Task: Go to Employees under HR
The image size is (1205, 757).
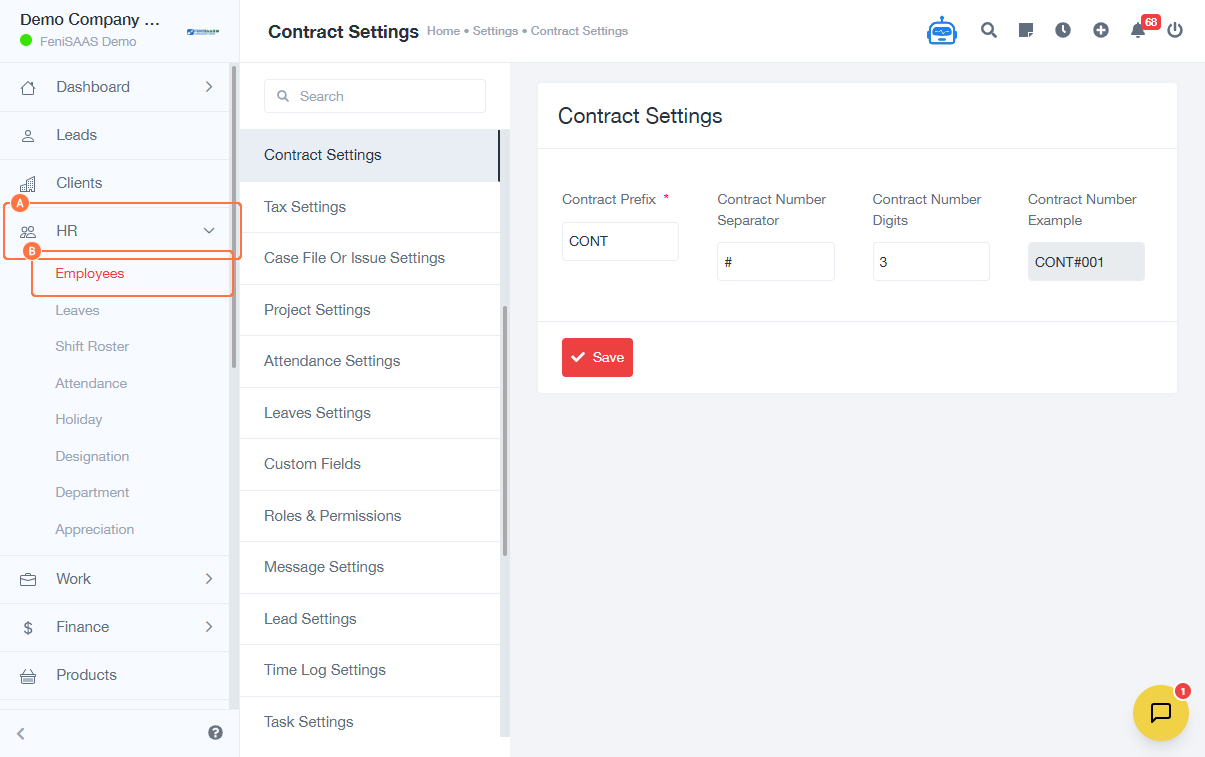Action: coord(90,274)
